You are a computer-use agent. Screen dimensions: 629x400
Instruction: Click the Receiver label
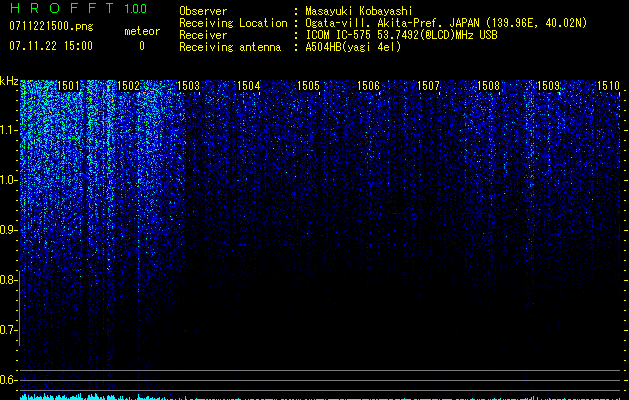pyautogui.click(x=203, y=35)
